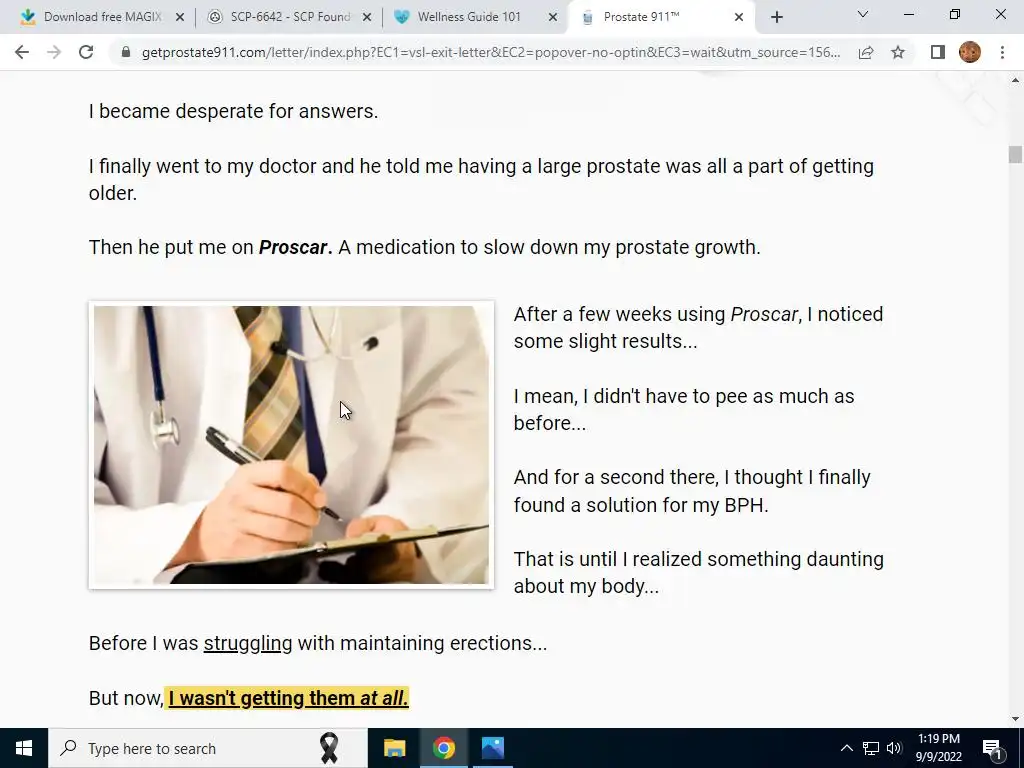Bookmark this page with the star icon

tap(898, 52)
